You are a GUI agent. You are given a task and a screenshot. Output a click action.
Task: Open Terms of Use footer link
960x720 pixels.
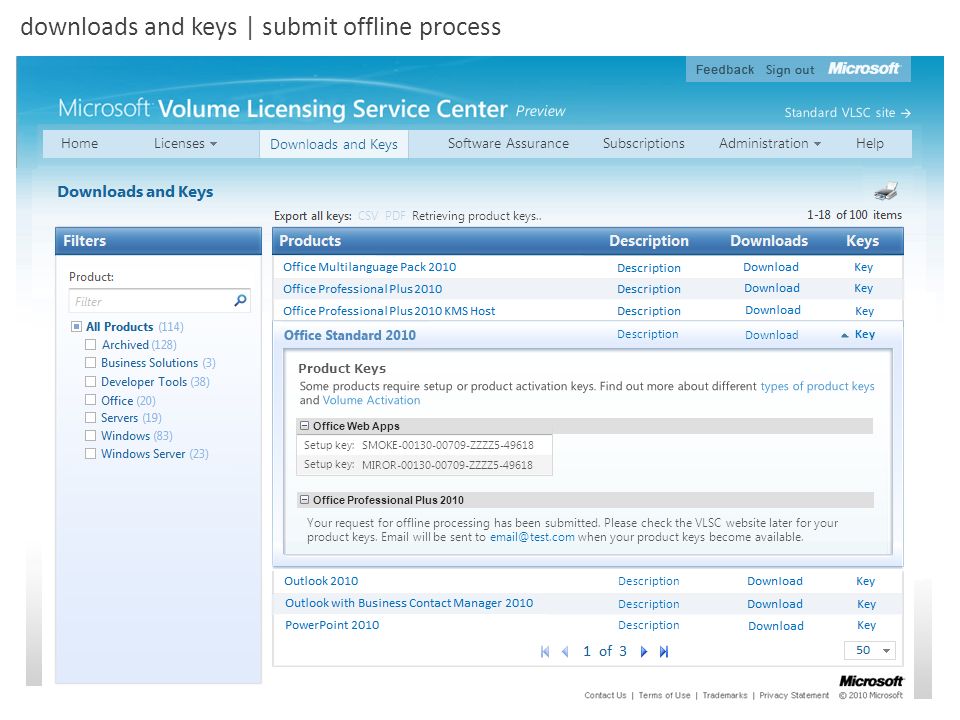pos(664,695)
